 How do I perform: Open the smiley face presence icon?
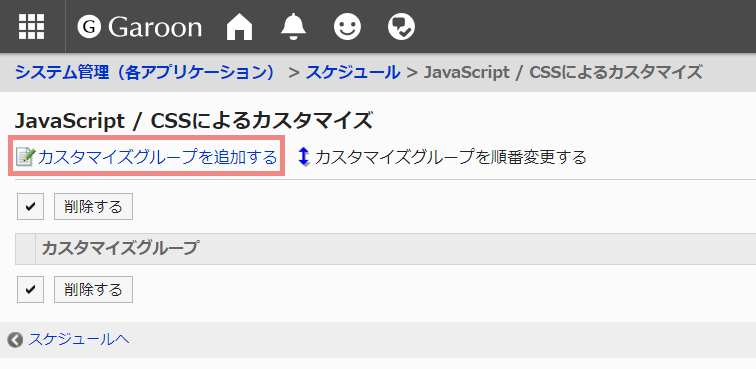[347, 27]
